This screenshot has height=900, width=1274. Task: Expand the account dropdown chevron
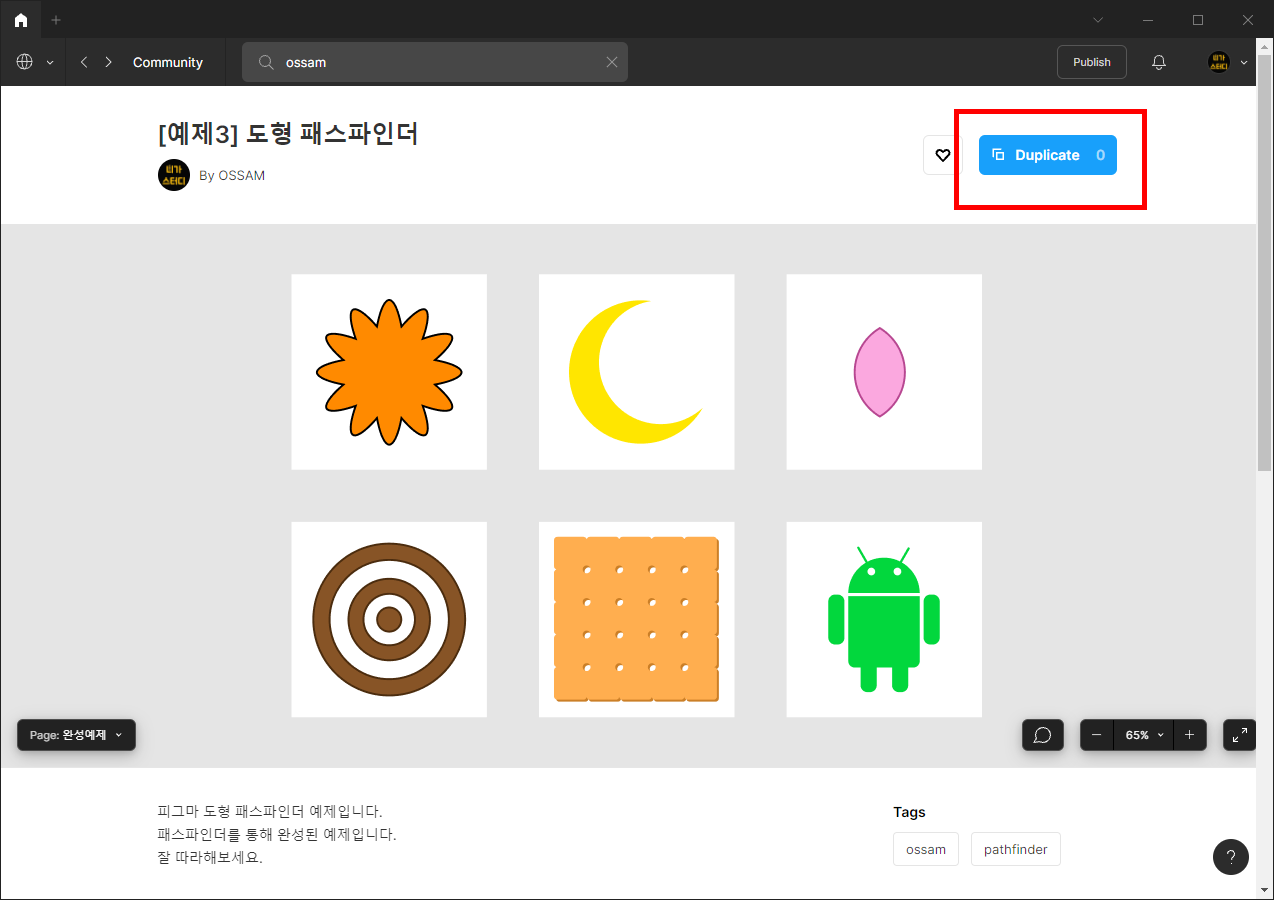(x=1244, y=62)
